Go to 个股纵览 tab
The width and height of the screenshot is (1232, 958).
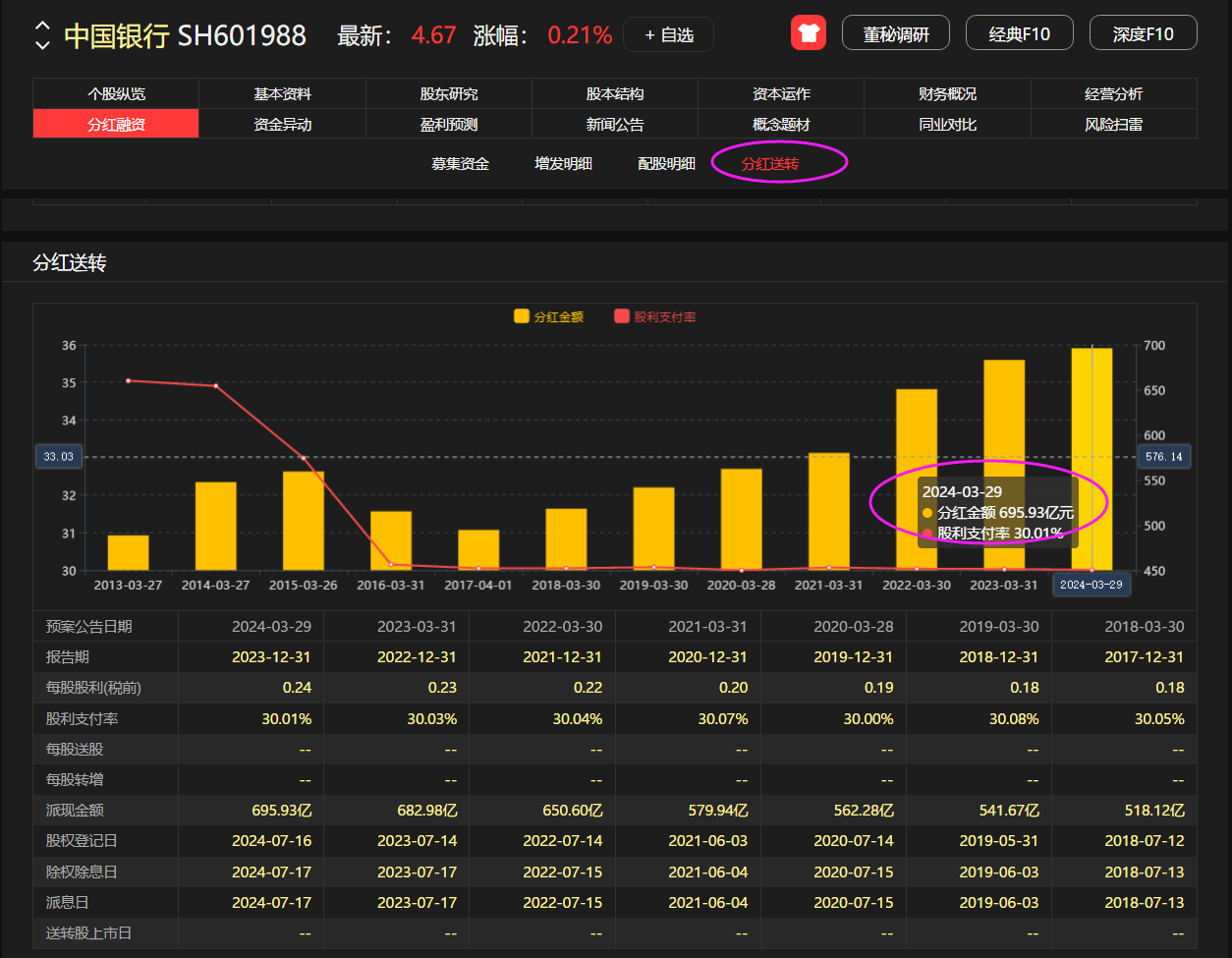116,93
